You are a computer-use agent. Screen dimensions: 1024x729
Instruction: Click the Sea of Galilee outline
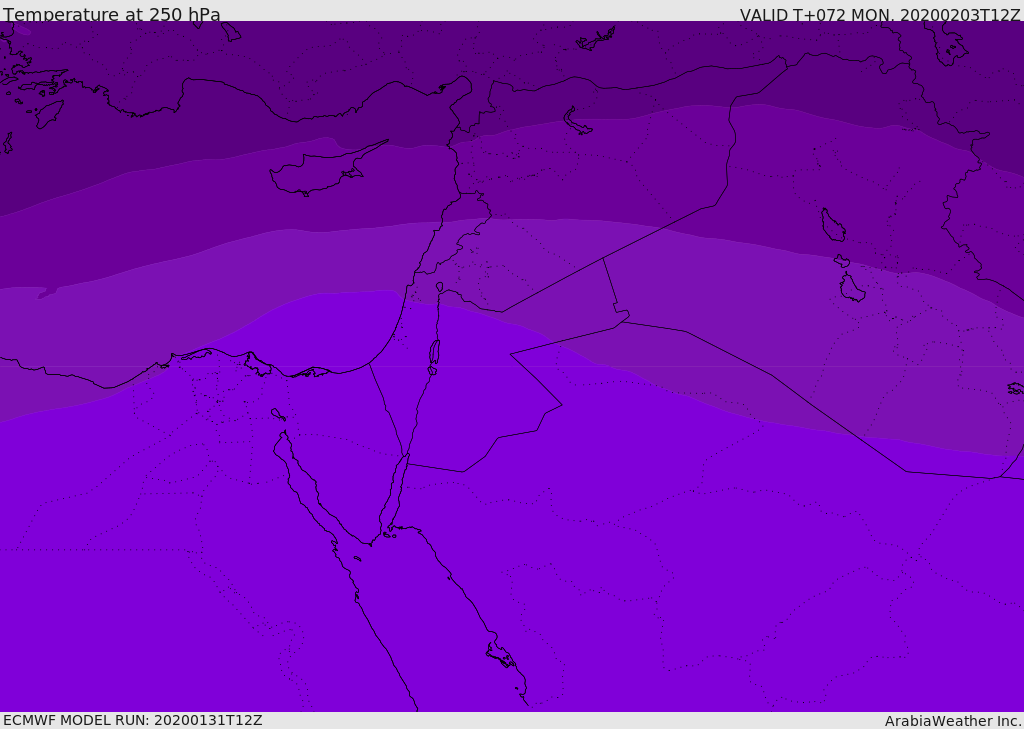pos(440,287)
